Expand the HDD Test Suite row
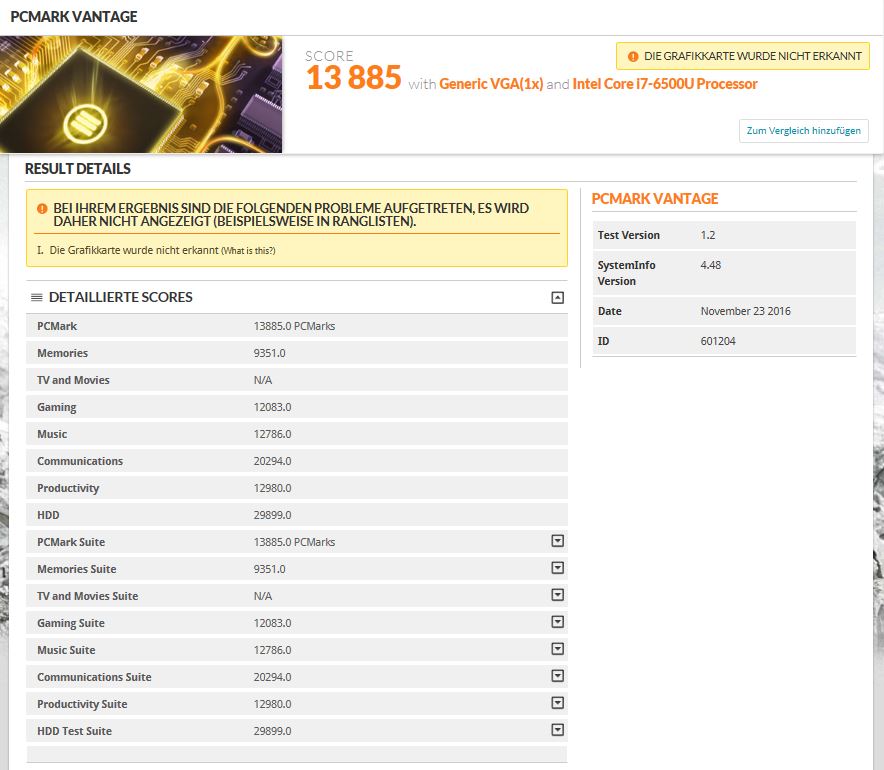884x770 pixels. pos(557,730)
